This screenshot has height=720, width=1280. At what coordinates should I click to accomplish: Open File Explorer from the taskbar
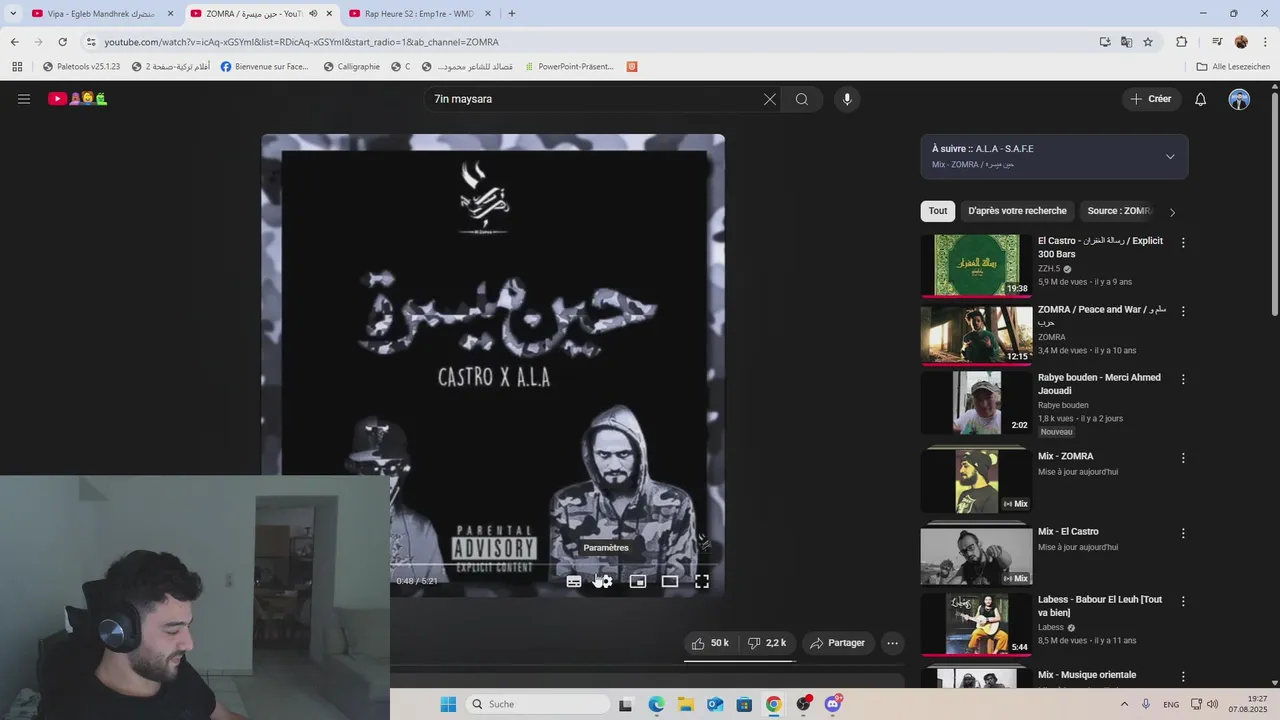pos(685,704)
